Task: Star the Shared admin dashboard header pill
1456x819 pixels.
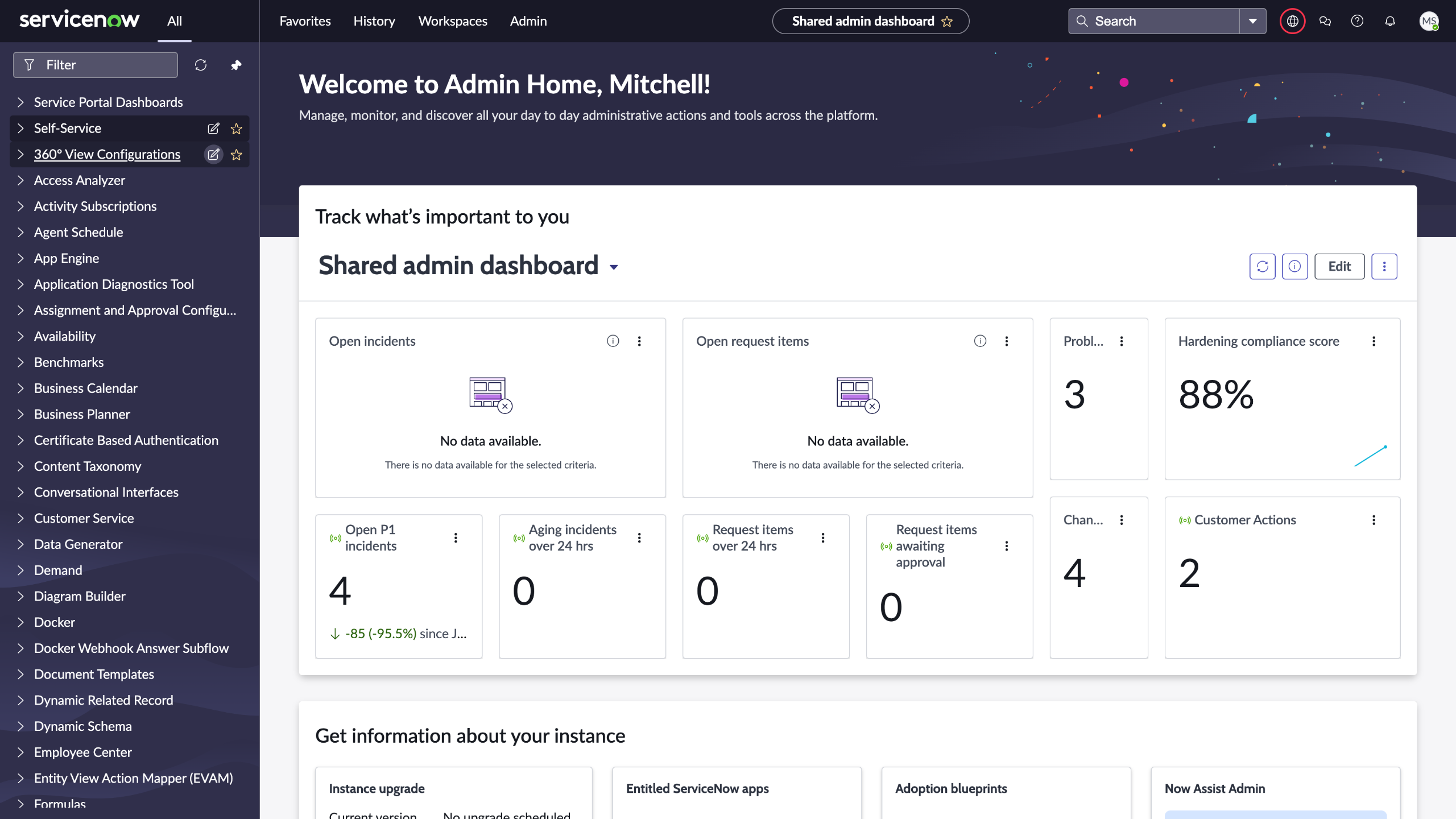Action: [x=947, y=21]
